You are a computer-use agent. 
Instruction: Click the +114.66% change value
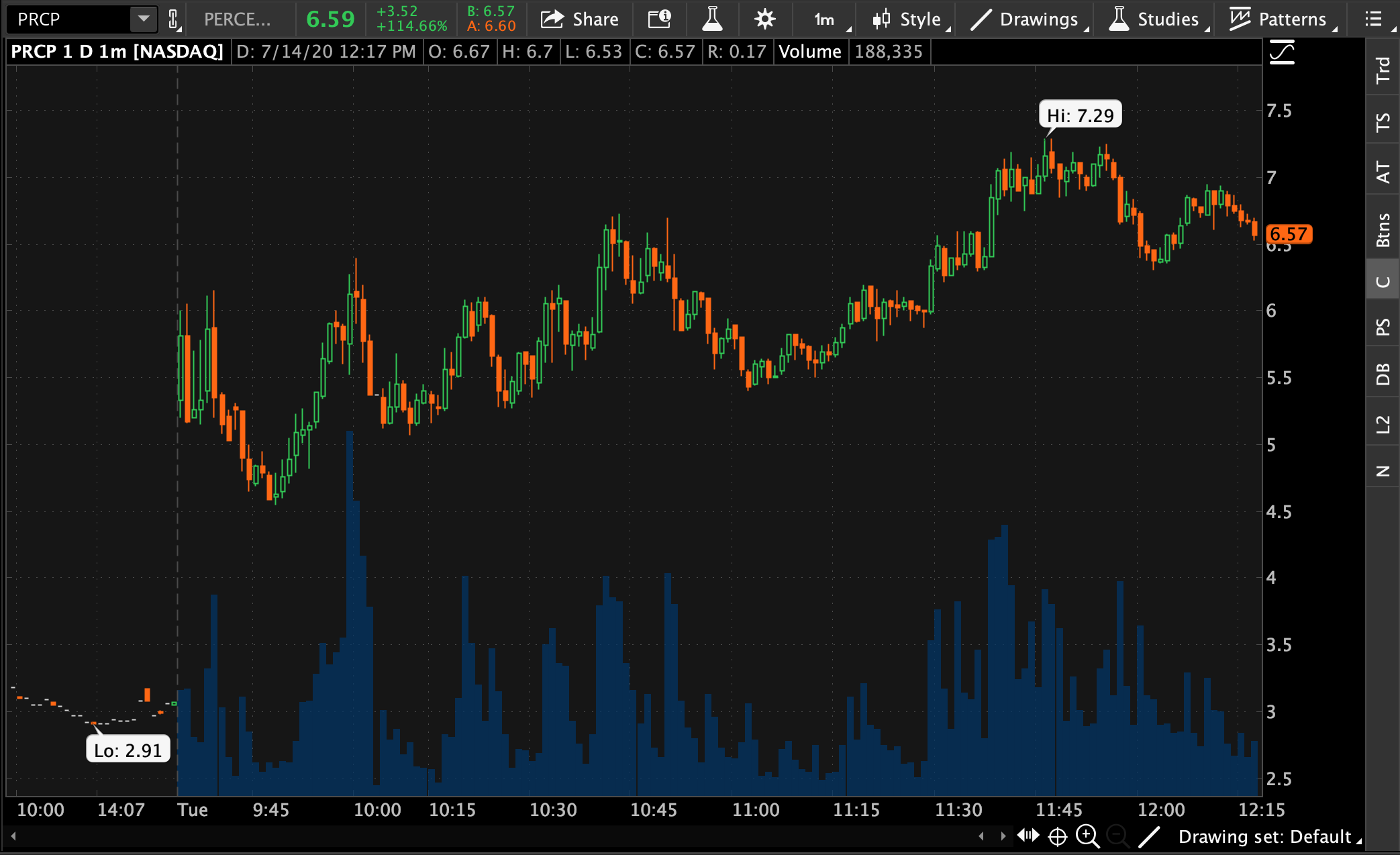411,26
